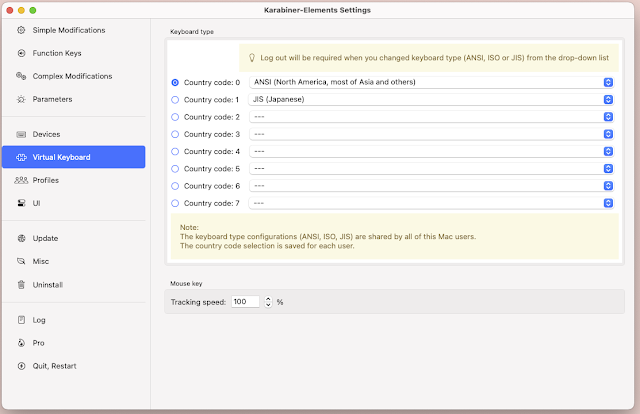640x414 pixels.
Task: Open the Log section
Action: pos(39,320)
